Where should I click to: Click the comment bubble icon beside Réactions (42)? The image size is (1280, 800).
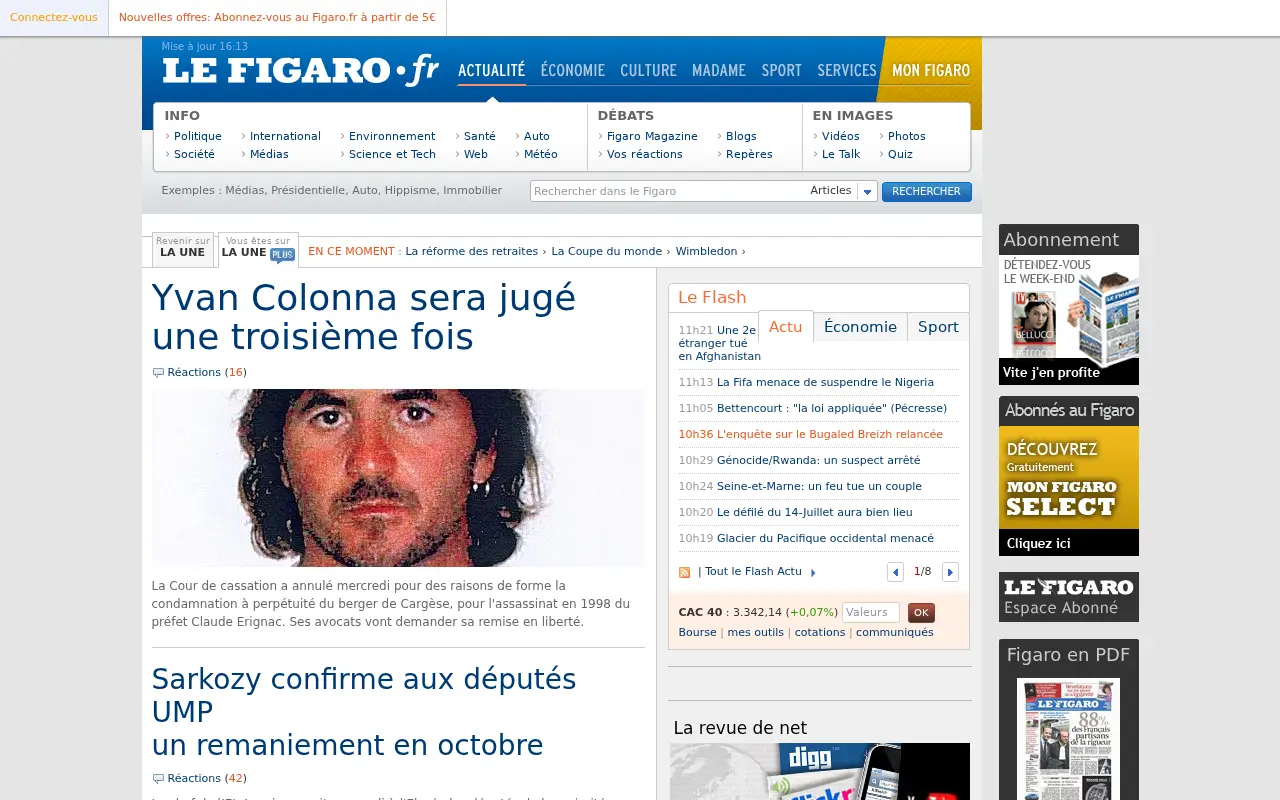(158, 779)
